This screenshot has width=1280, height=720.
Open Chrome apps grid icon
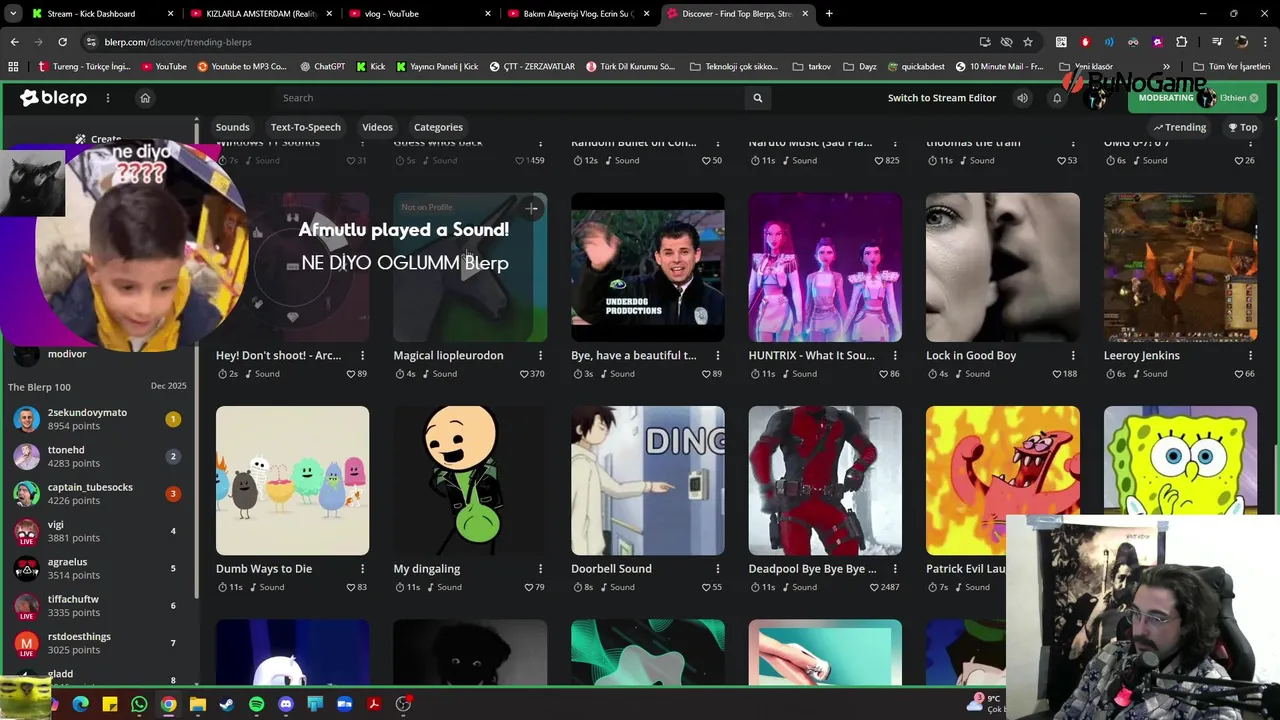pyautogui.click(x=13, y=67)
